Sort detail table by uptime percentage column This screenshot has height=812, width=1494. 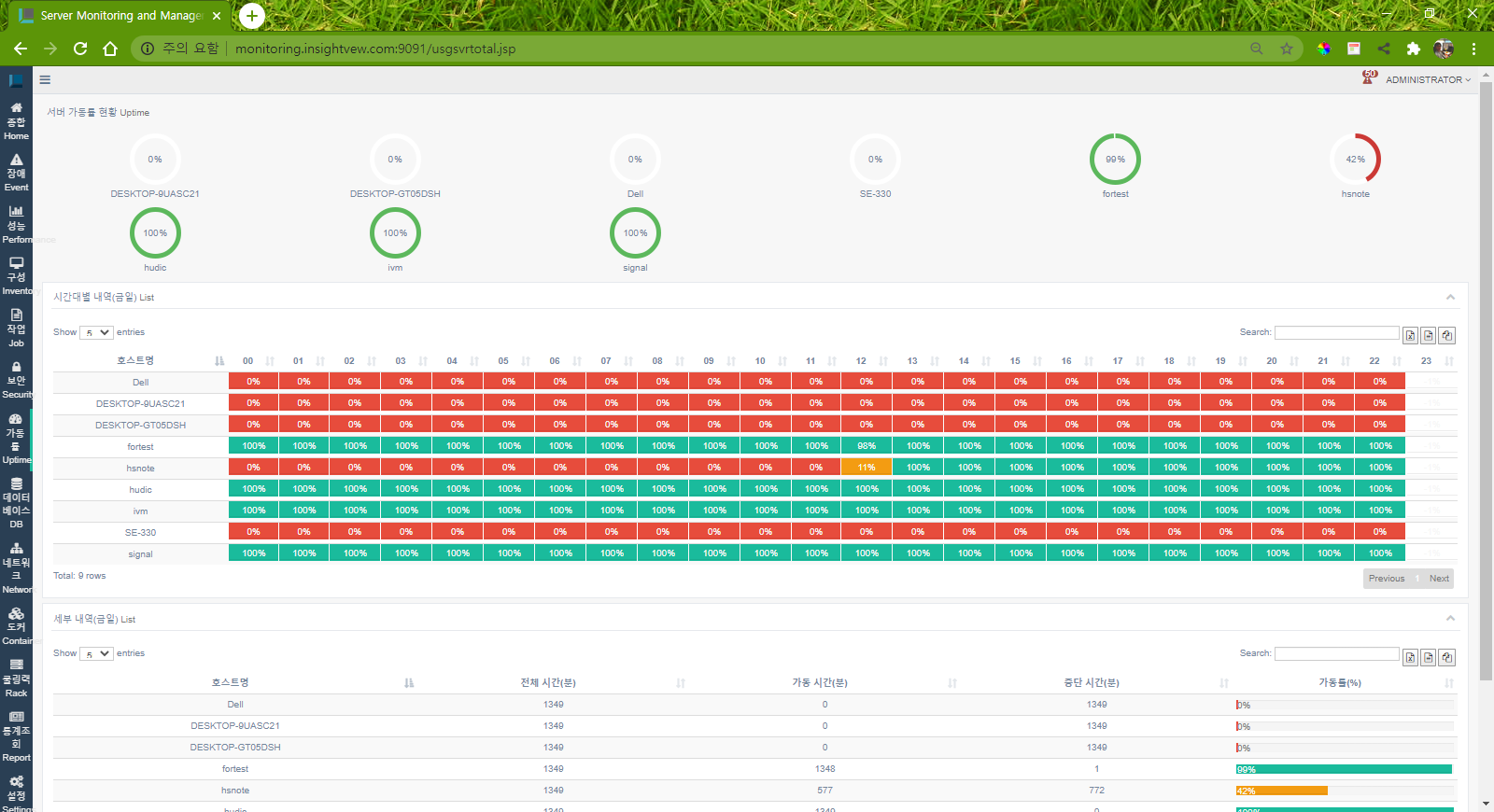click(x=1340, y=683)
